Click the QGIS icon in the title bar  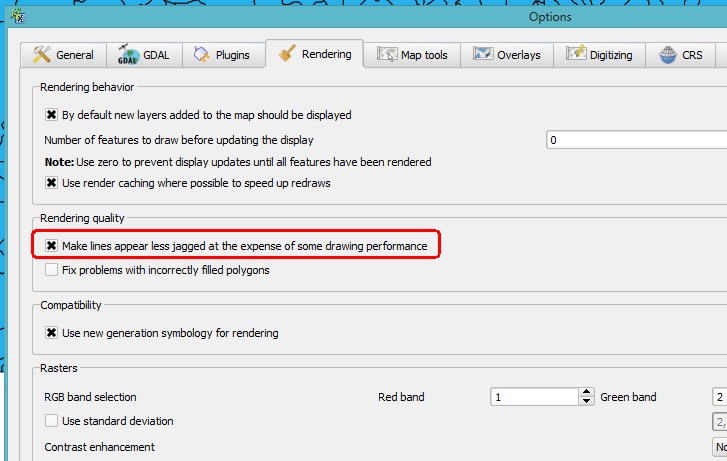coord(18,17)
